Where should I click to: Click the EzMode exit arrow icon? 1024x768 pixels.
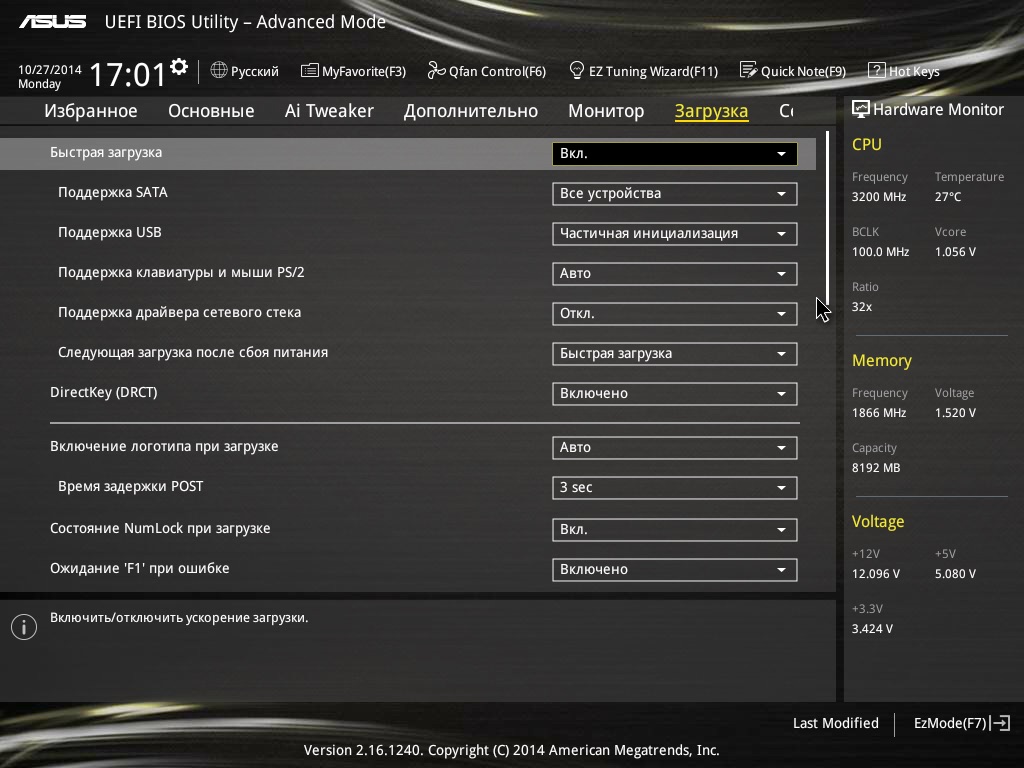tap(1000, 723)
